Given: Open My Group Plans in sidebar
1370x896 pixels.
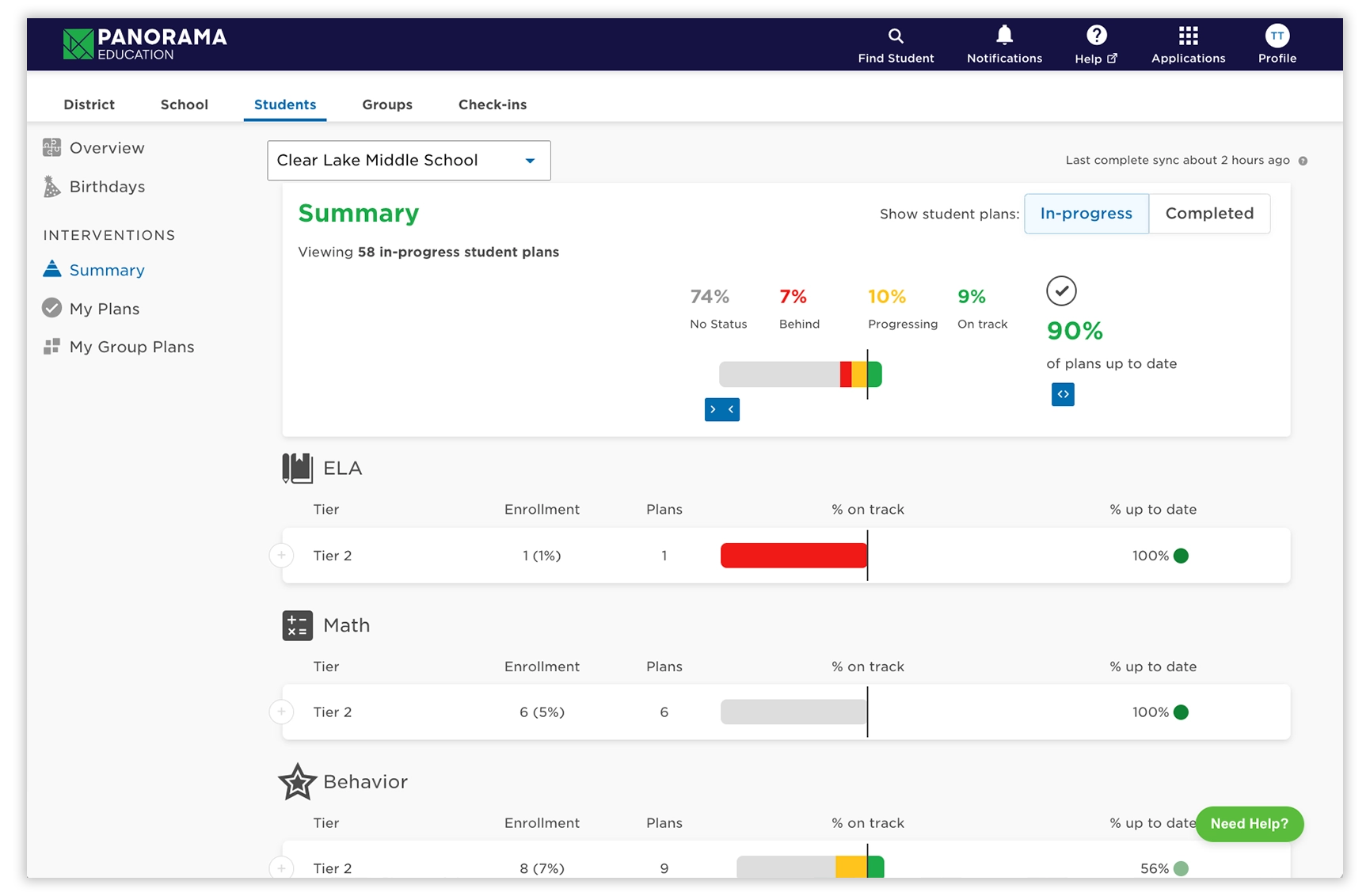Looking at the screenshot, I should [x=131, y=347].
